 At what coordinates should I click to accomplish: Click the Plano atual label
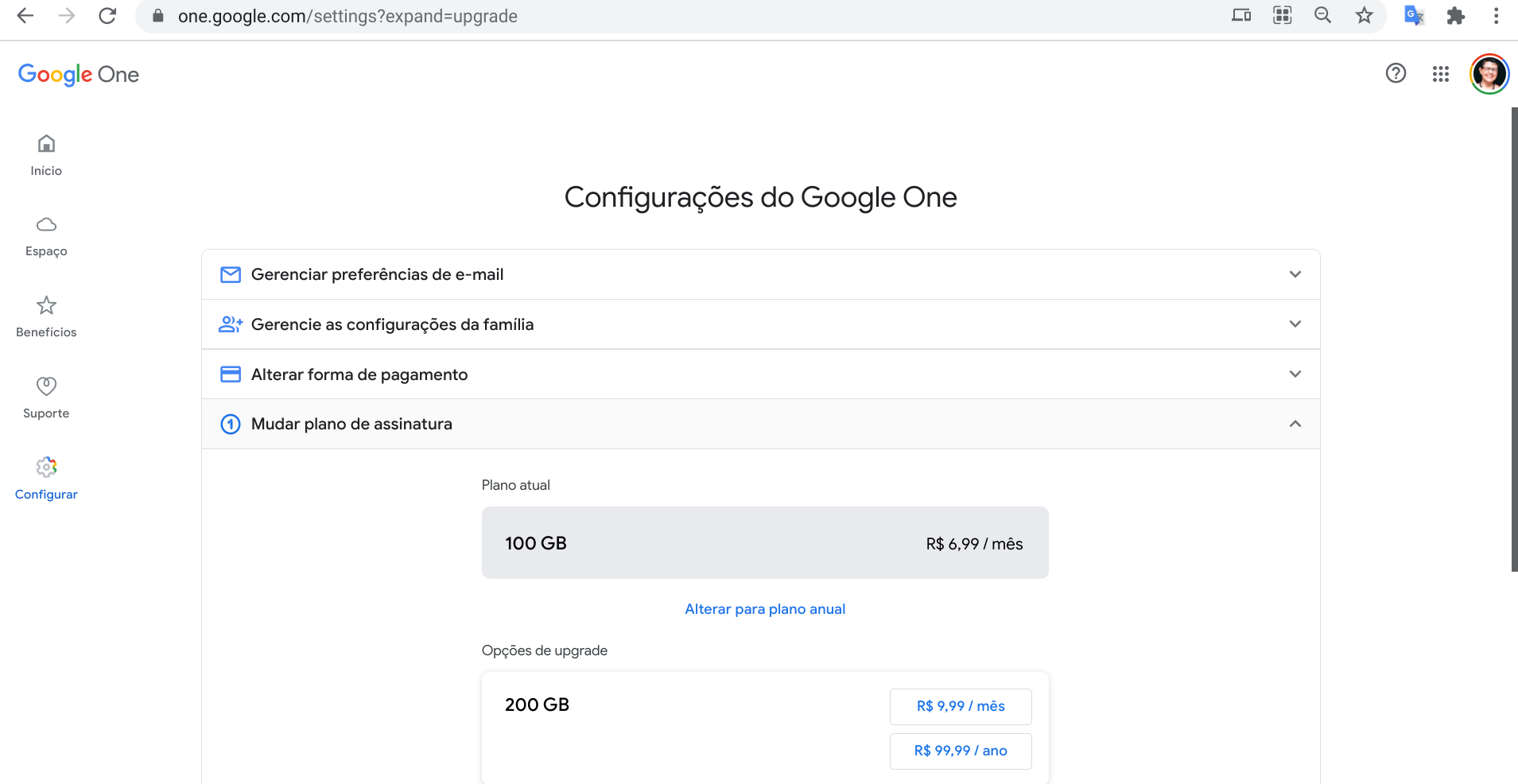point(516,485)
